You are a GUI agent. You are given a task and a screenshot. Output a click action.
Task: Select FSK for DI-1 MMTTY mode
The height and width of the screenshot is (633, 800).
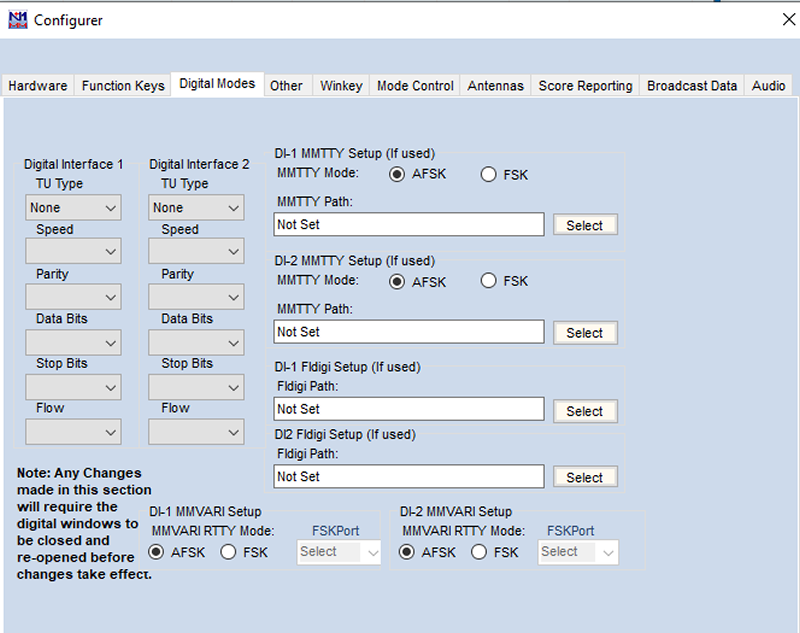pos(489,175)
